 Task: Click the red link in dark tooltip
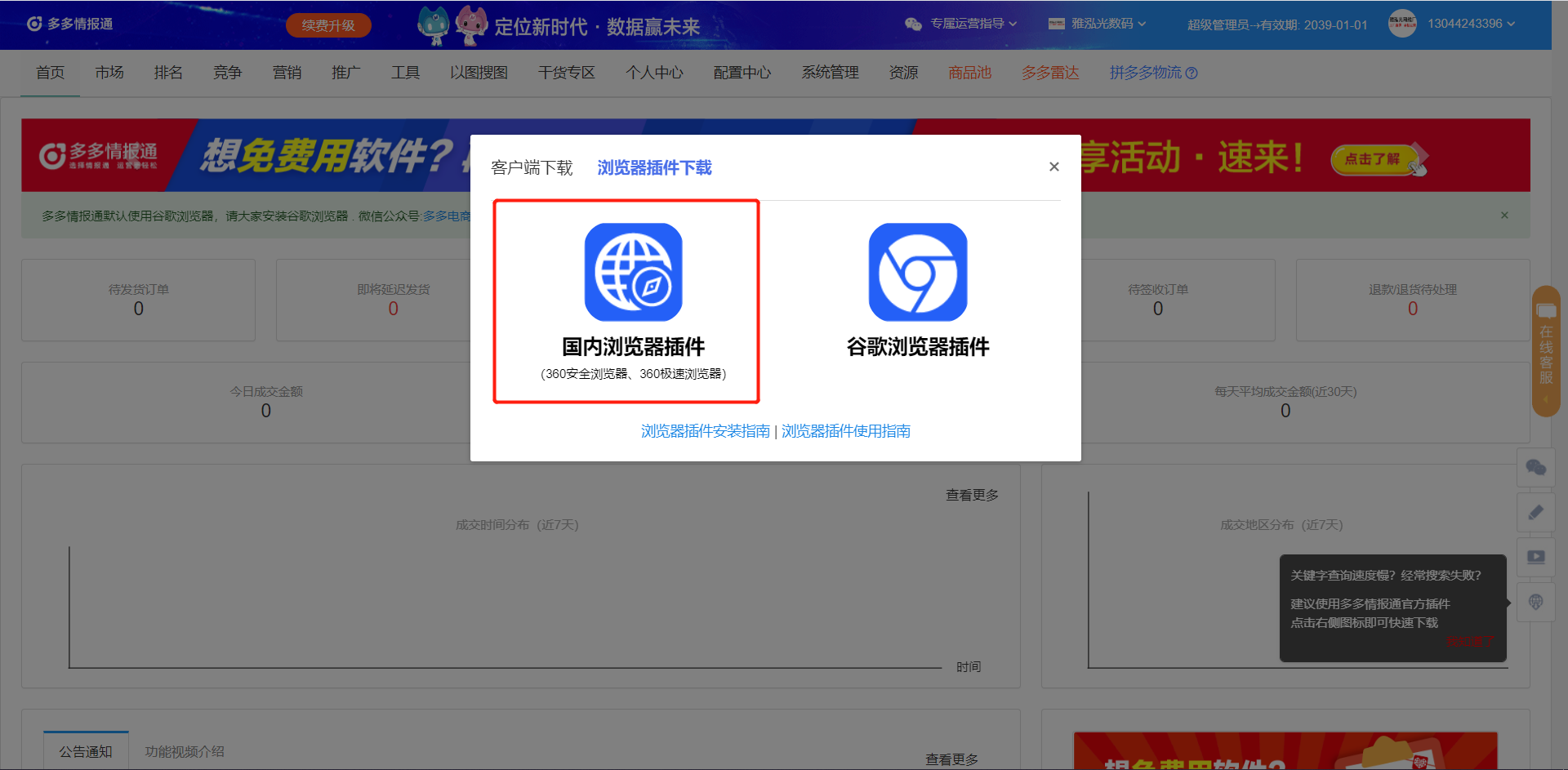coord(1469,641)
